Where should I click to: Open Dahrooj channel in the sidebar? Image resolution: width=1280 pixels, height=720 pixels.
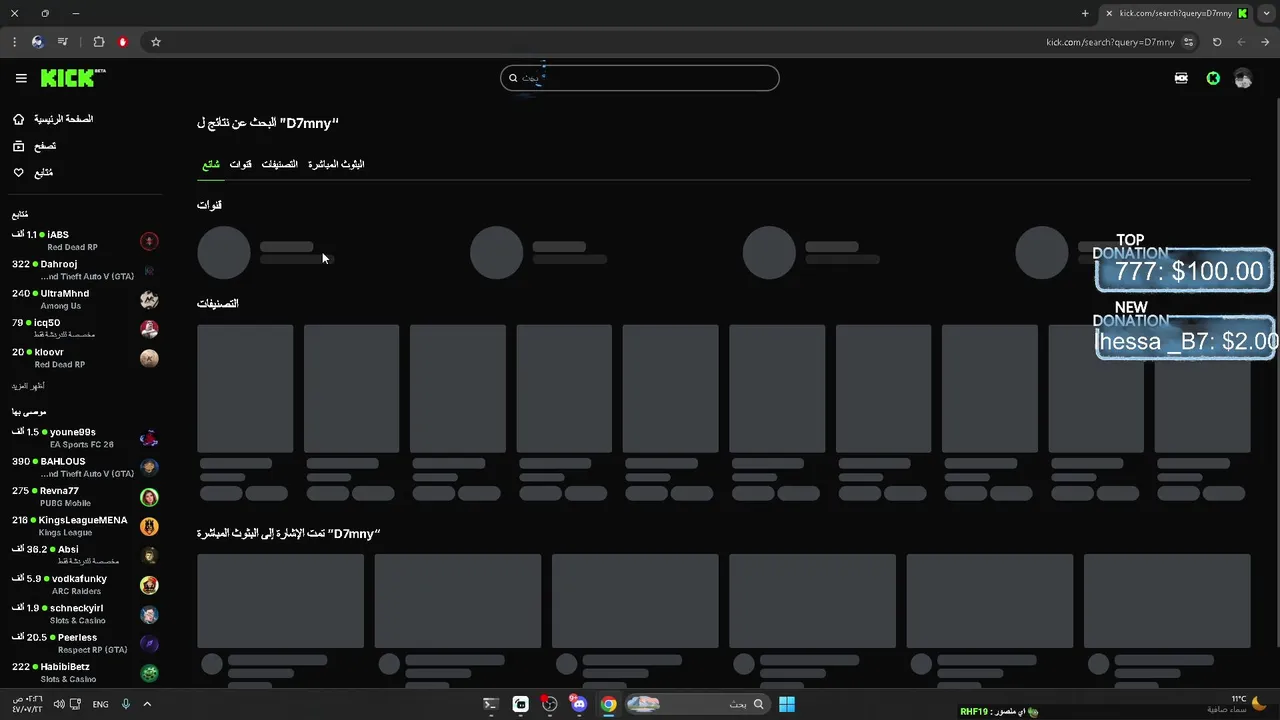[85, 270]
